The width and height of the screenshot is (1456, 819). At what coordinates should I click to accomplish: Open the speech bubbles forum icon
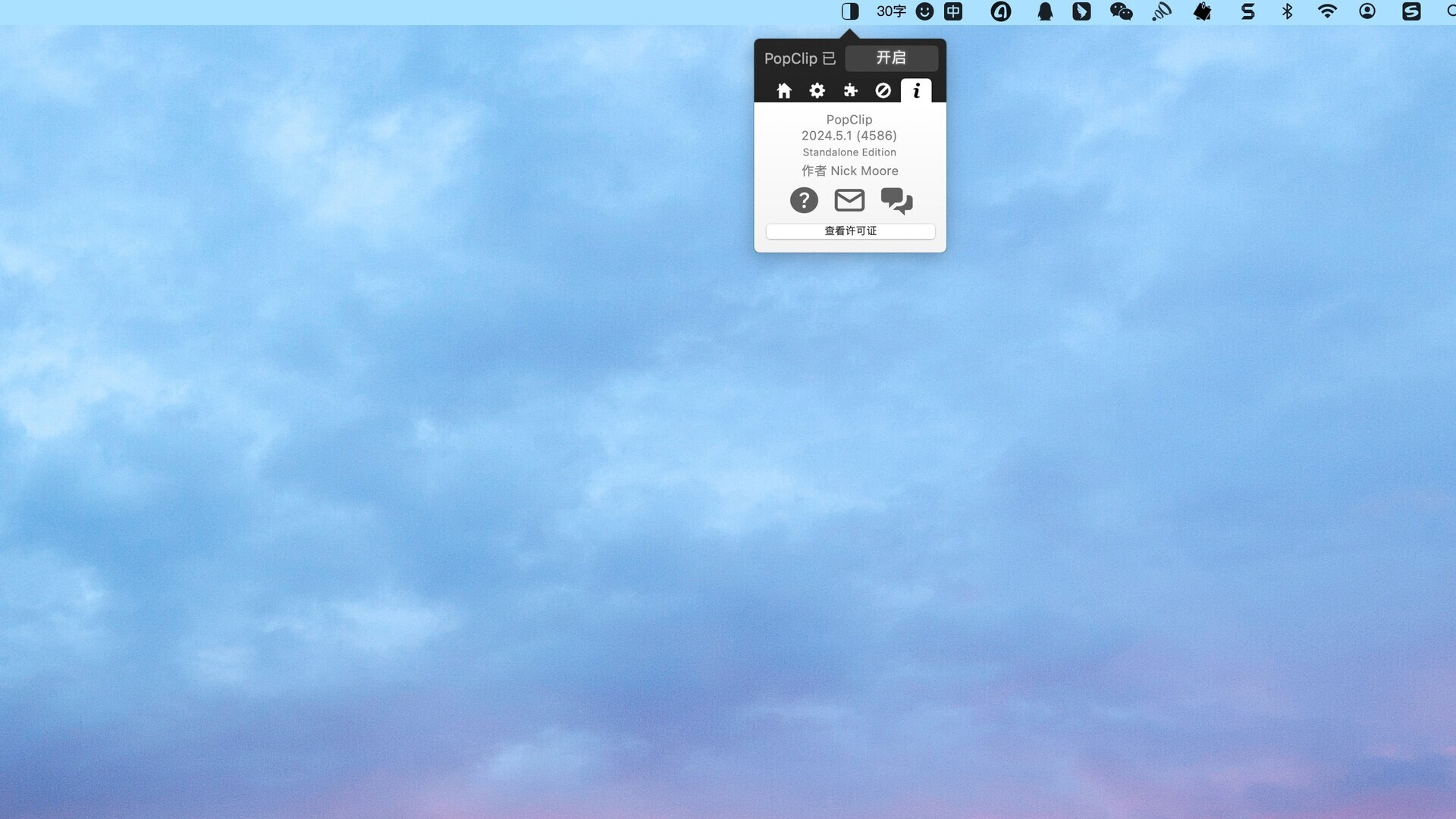point(896,201)
